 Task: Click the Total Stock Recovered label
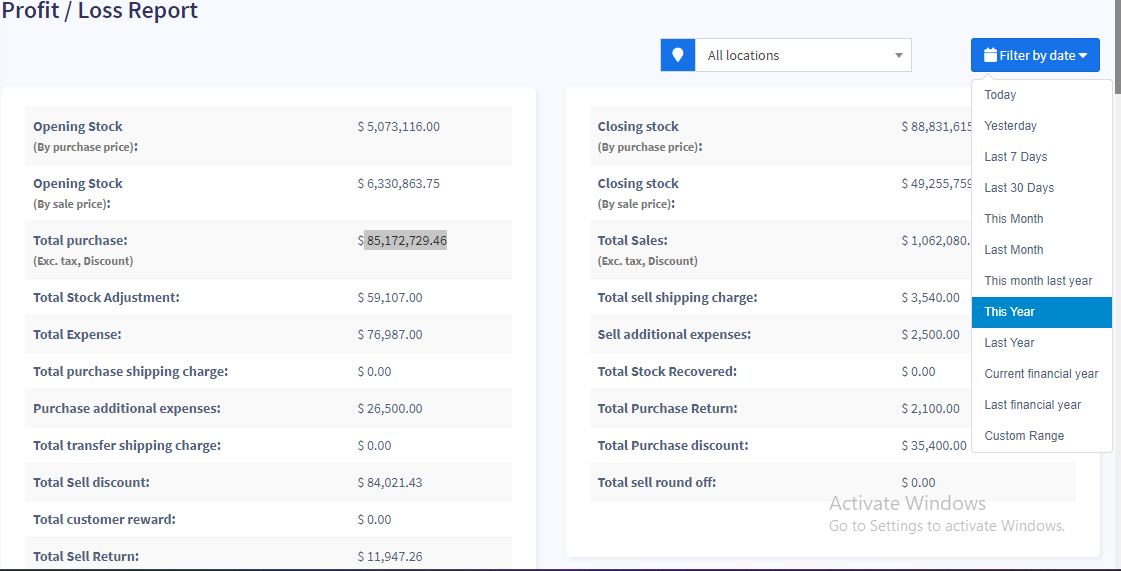click(x=667, y=372)
